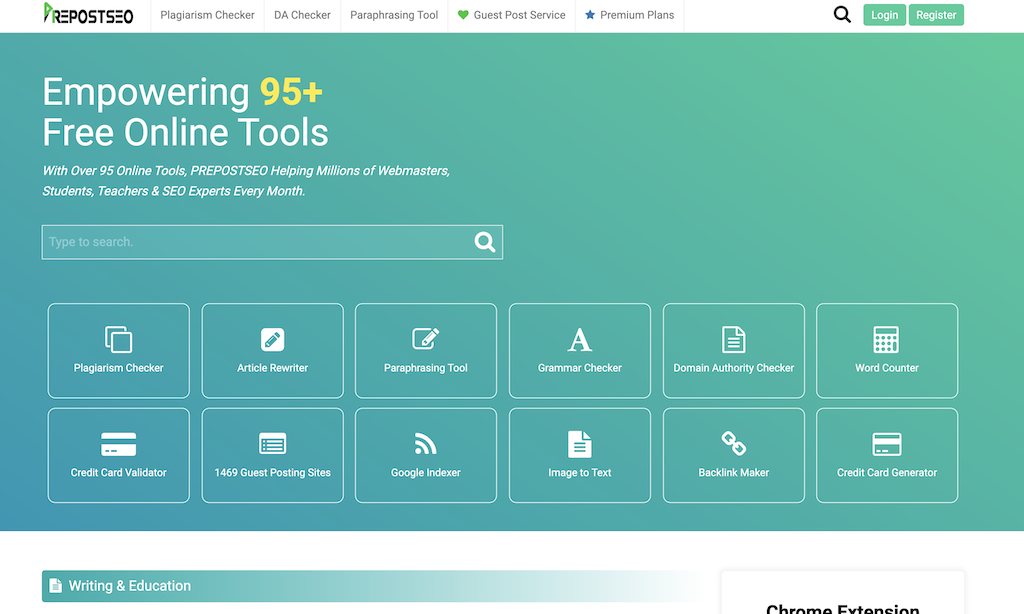Viewport: 1024px width, 614px height.
Task: Click the Google Indexer RSS icon
Action: [426, 444]
